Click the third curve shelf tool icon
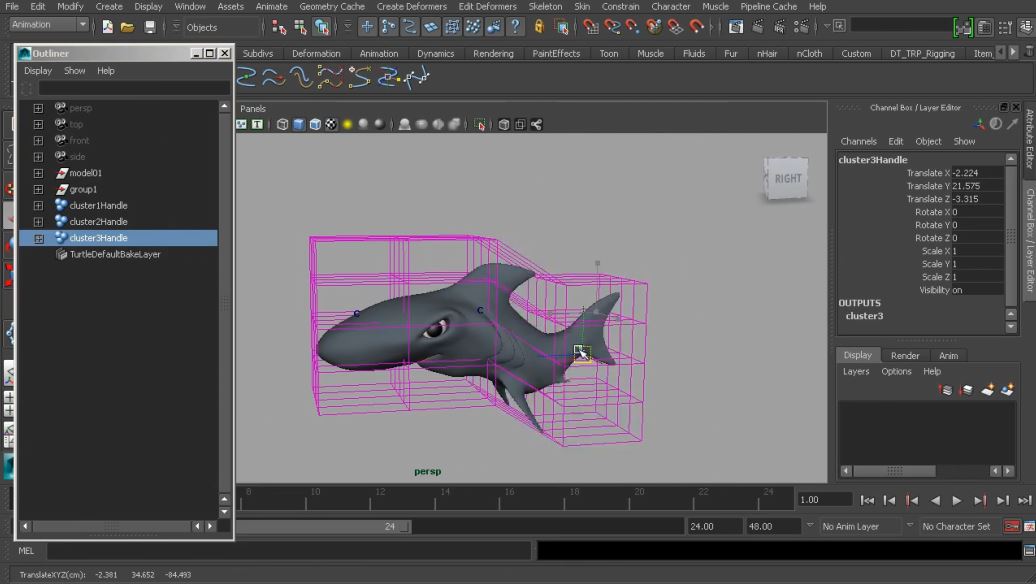 pos(301,77)
